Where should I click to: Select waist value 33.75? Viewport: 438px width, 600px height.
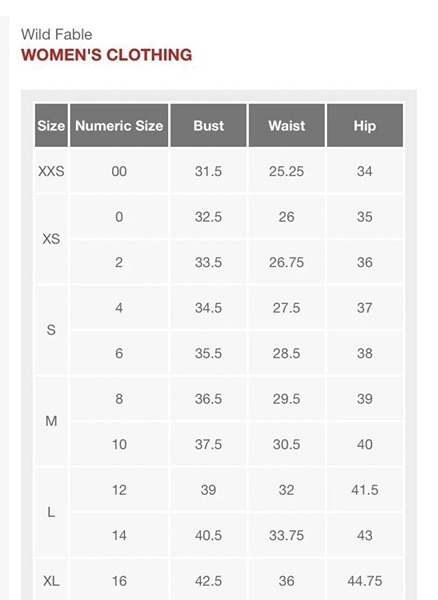click(x=287, y=535)
